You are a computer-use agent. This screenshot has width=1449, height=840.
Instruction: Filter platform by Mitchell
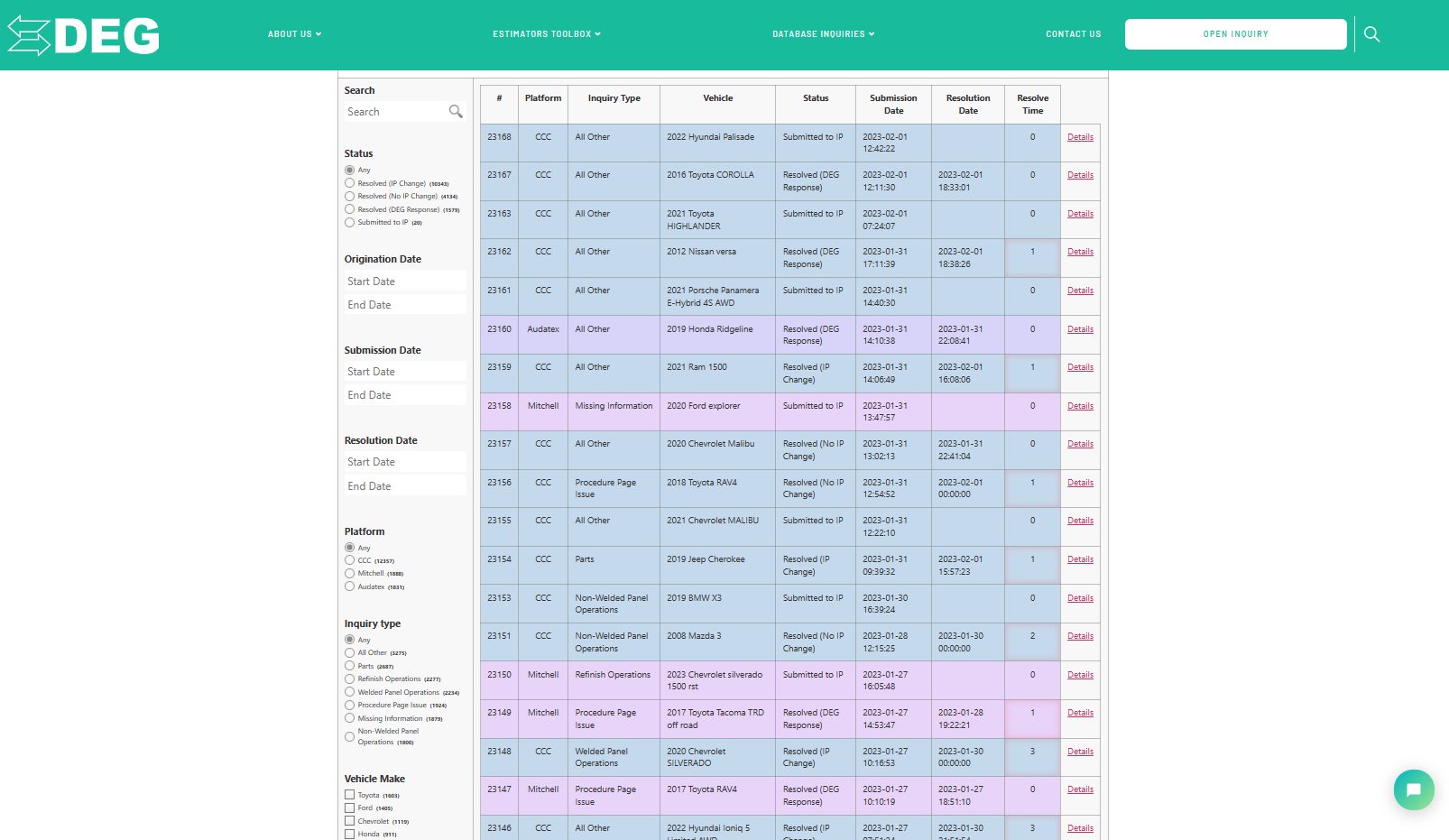coord(349,573)
